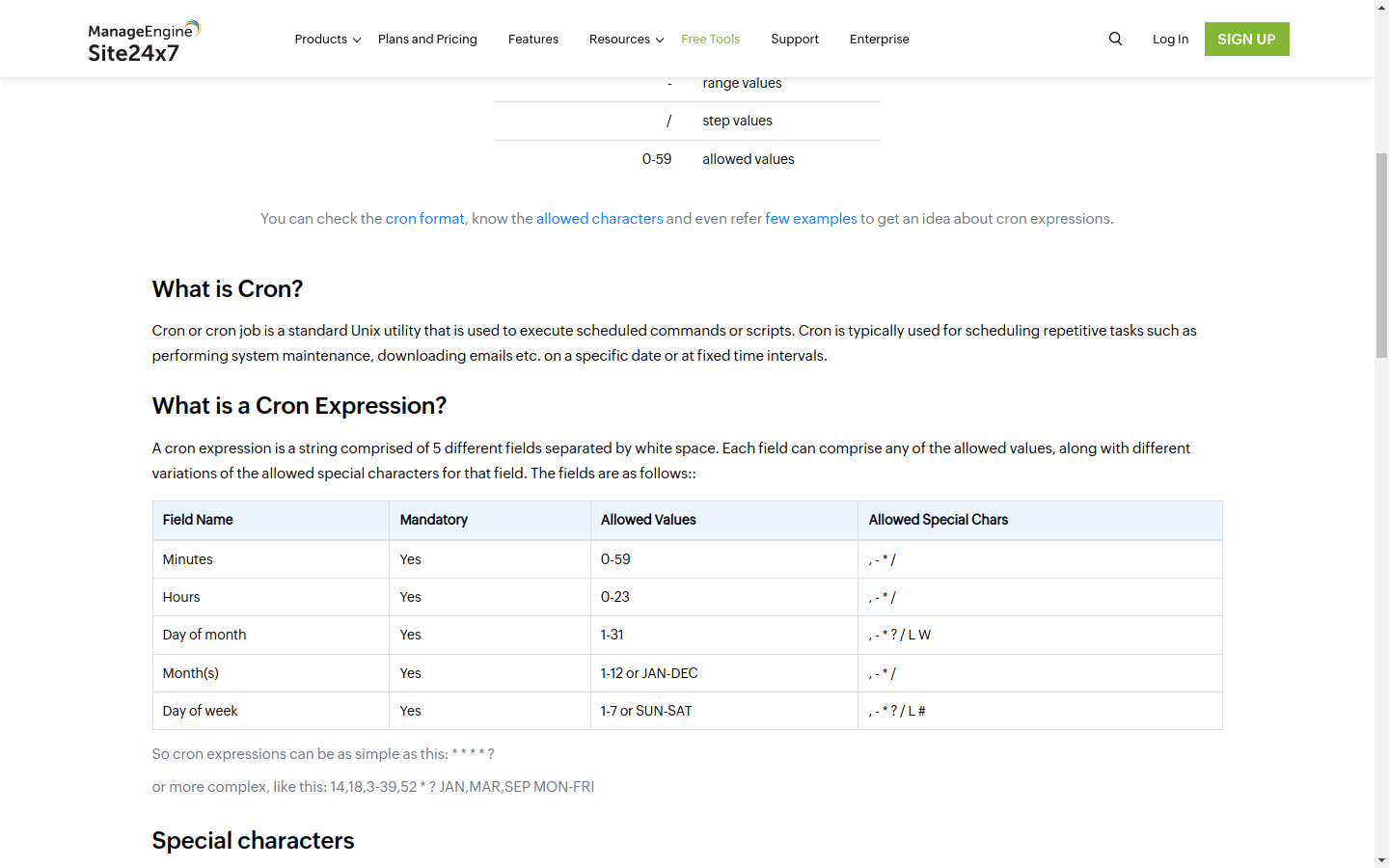Open the "allowed characters" link

pos(599,219)
